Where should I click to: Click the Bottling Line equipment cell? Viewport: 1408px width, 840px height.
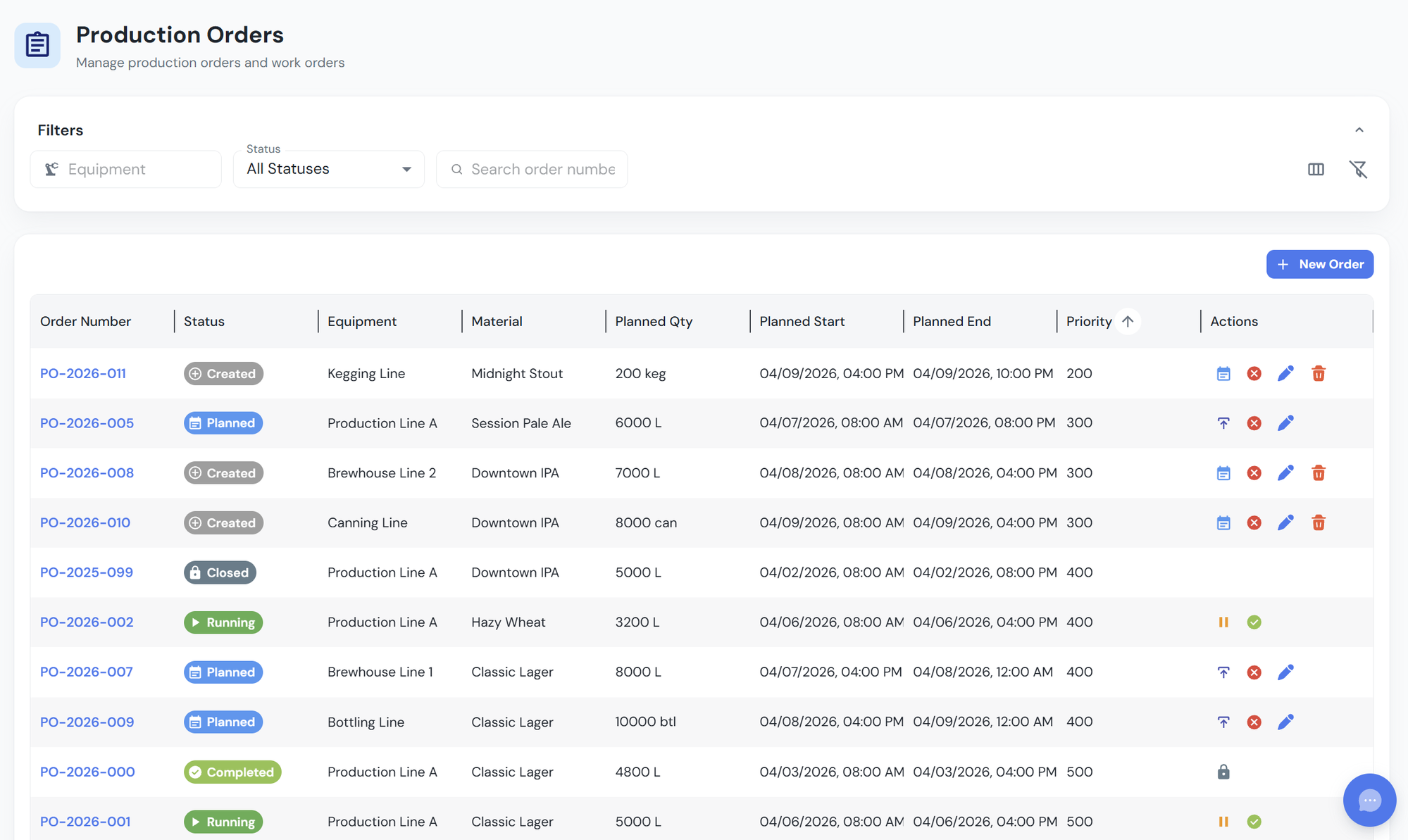pos(366,722)
